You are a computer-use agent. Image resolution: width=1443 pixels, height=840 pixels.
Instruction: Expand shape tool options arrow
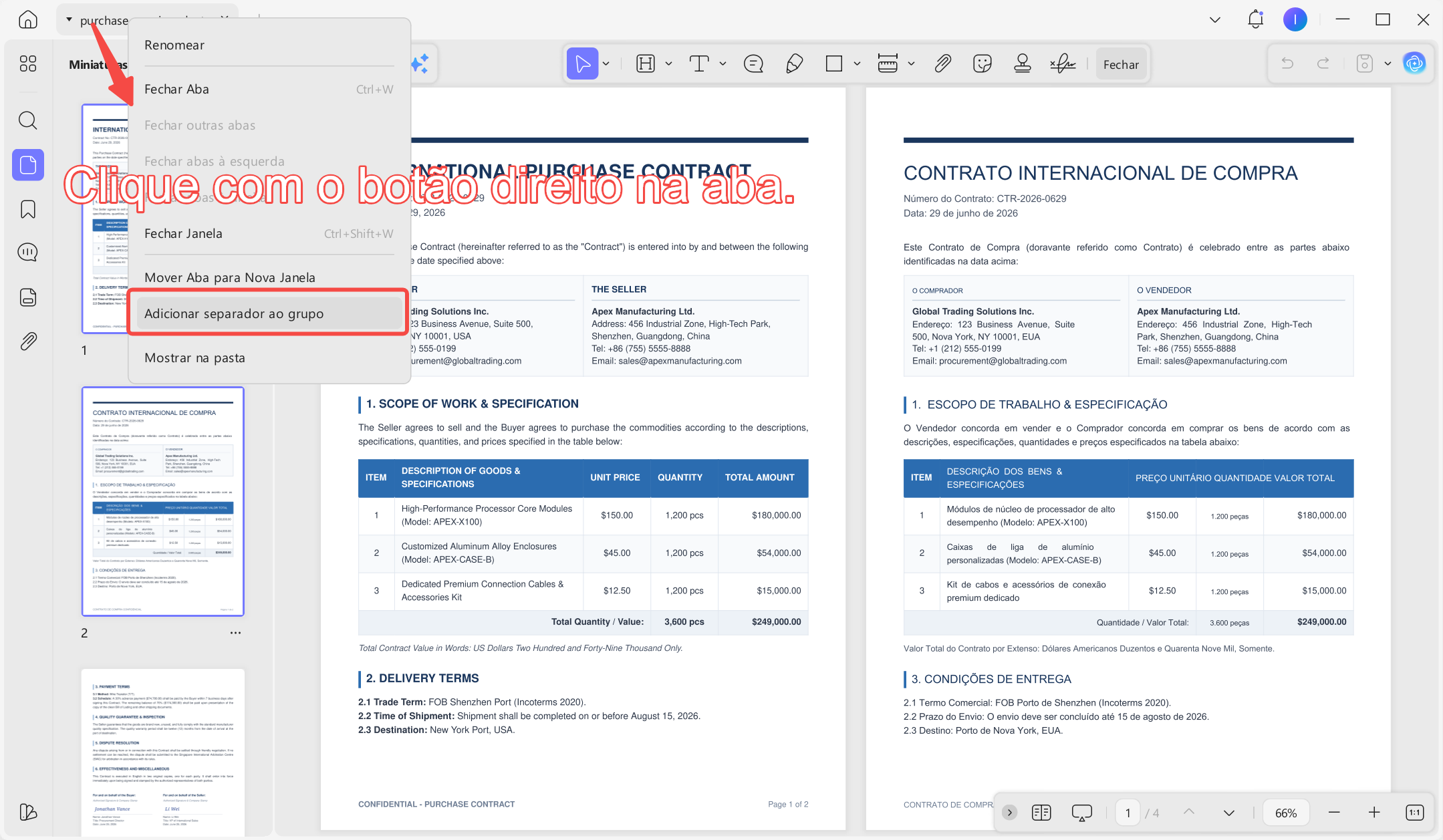click(857, 64)
